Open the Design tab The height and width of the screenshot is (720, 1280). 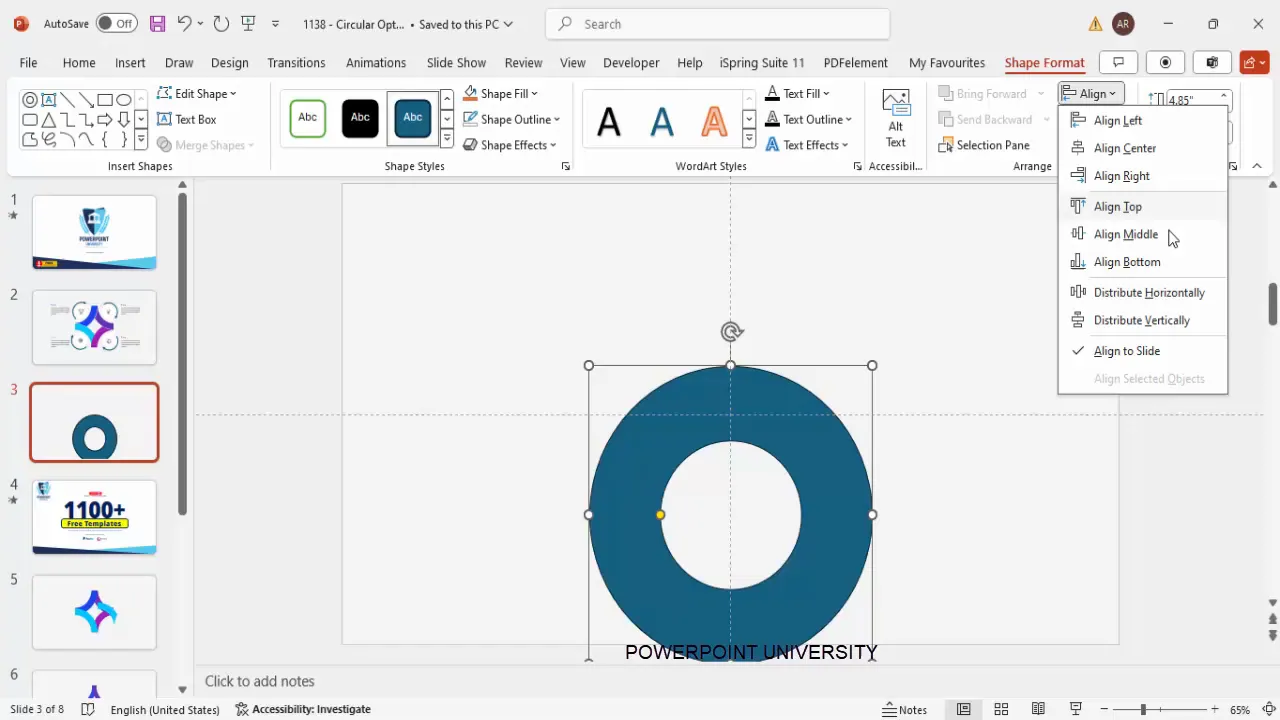point(229,62)
